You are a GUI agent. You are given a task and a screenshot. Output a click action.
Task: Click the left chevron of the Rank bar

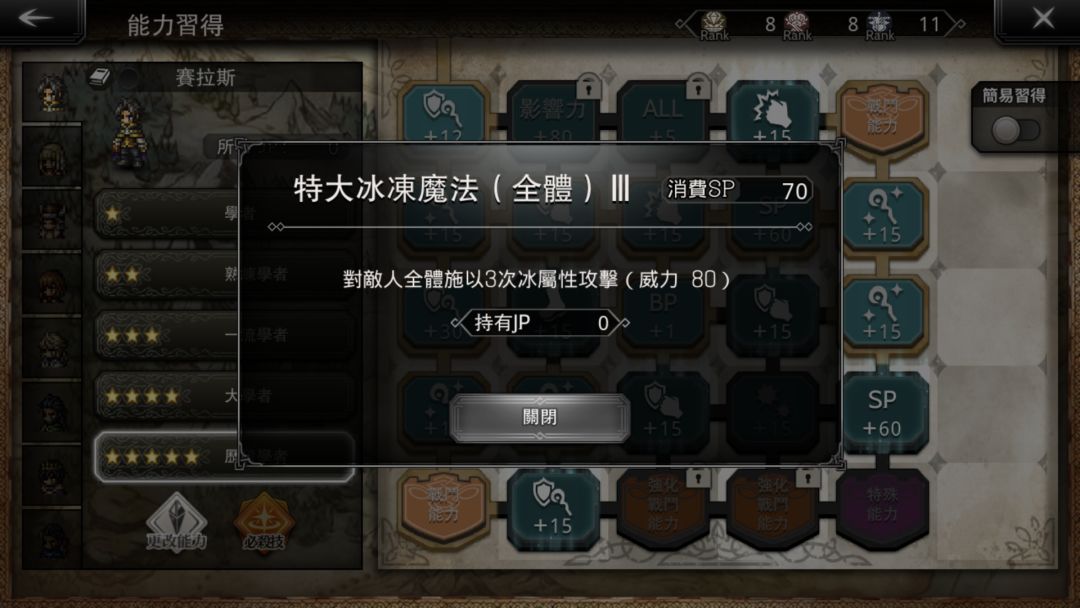683,24
